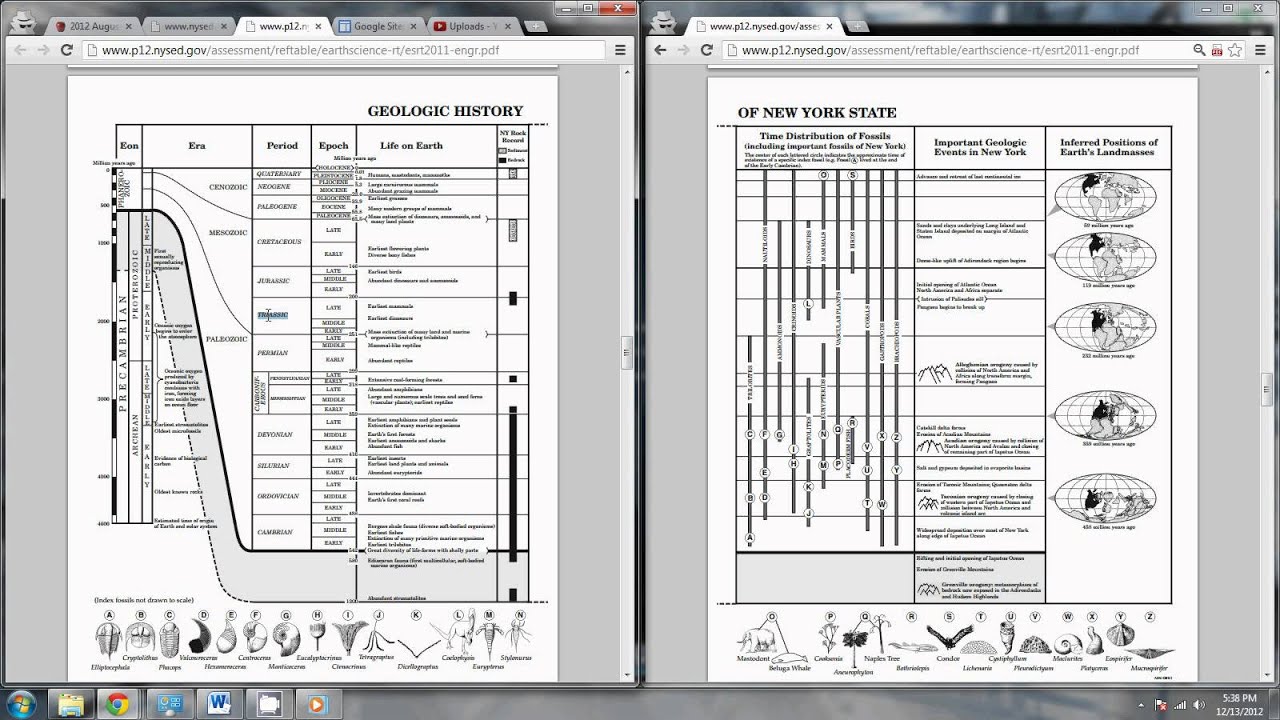Click the 59 million years ago globe
Image resolution: width=1280 pixels, height=720 pixels.
(1107, 195)
